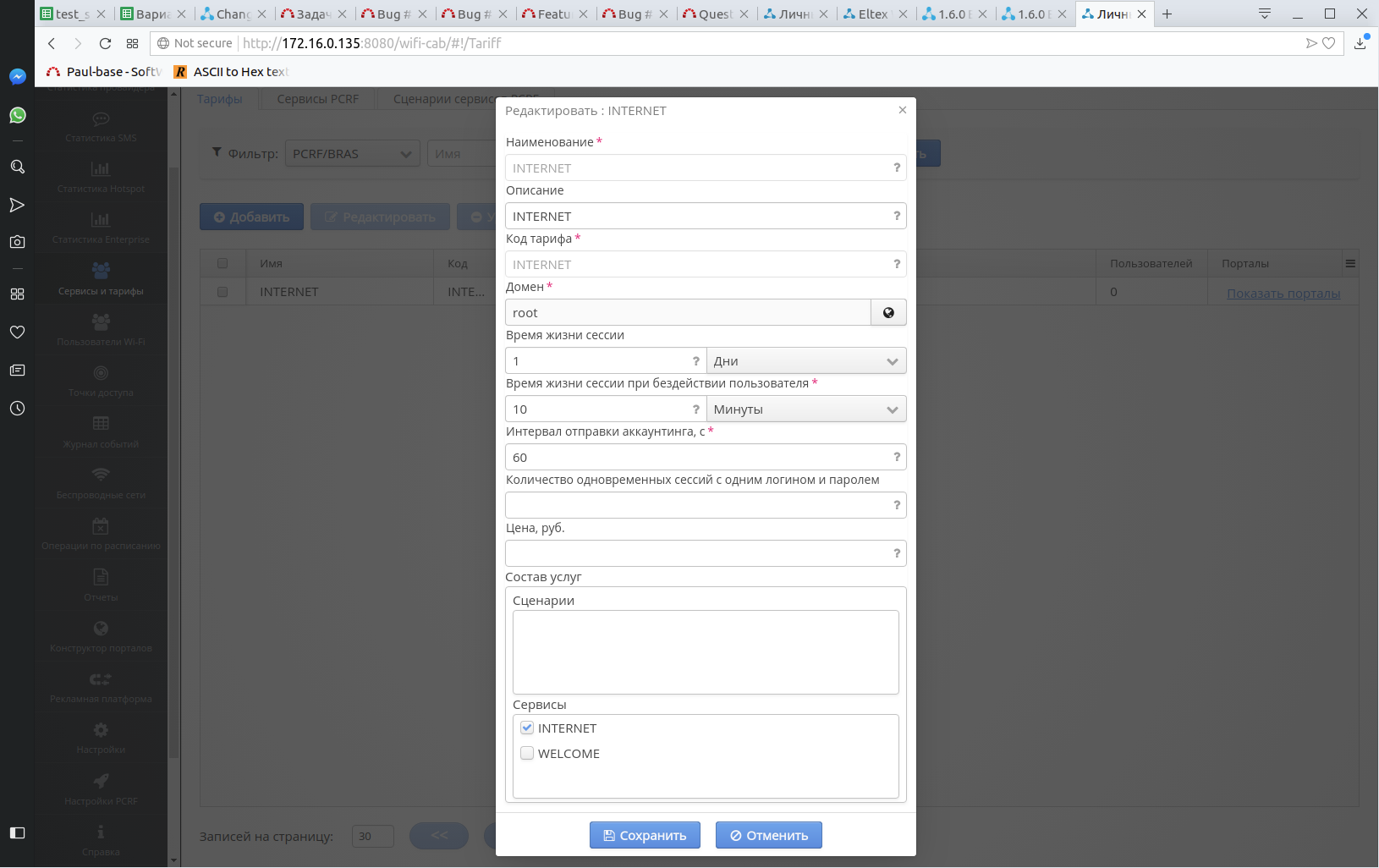This screenshot has width=1379, height=868.
Task: Click the help icon for Код тарифа field
Action: 897,264
